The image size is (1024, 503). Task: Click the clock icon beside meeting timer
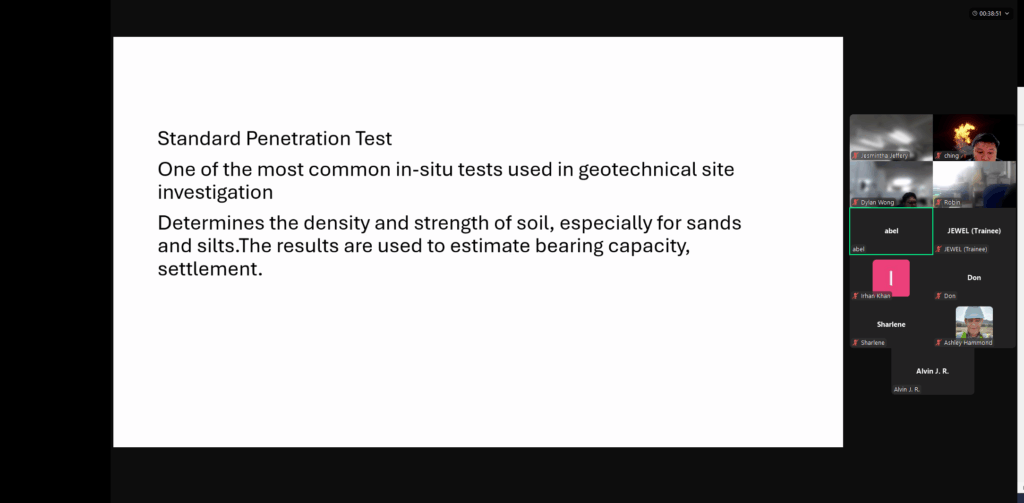pyautogui.click(x=975, y=13)
